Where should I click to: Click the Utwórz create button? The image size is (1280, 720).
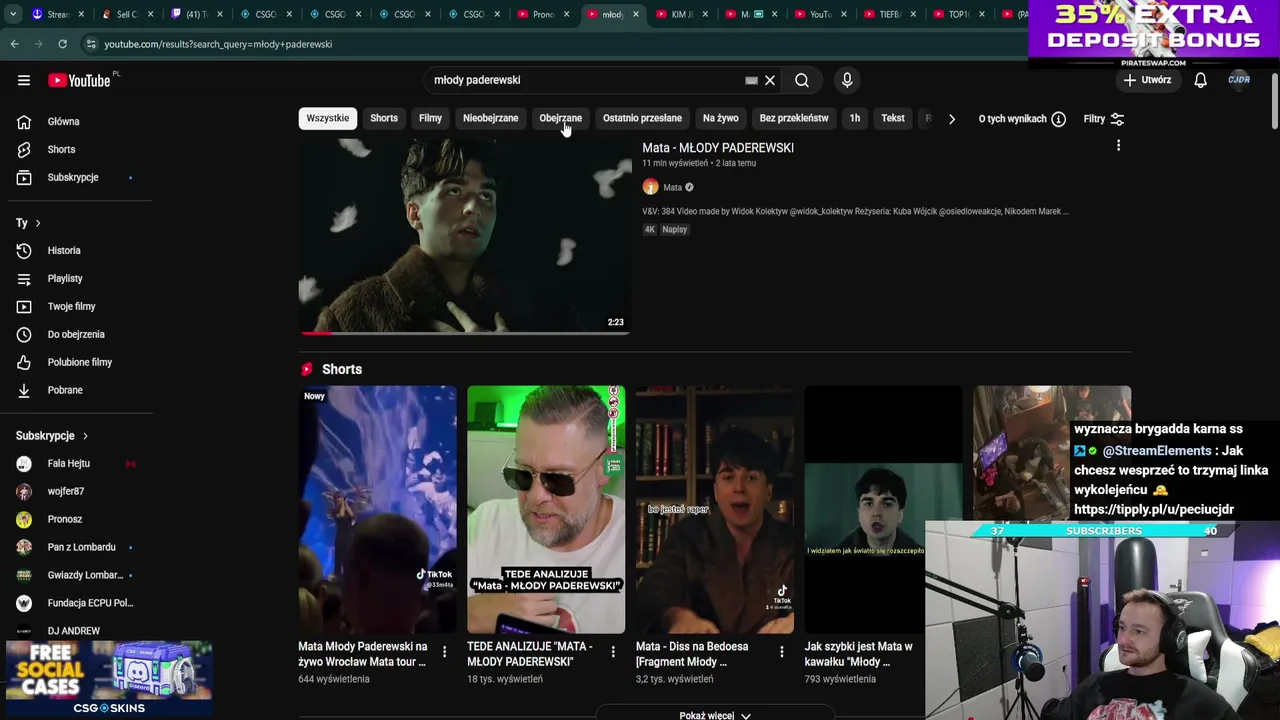pos(1146,80)
